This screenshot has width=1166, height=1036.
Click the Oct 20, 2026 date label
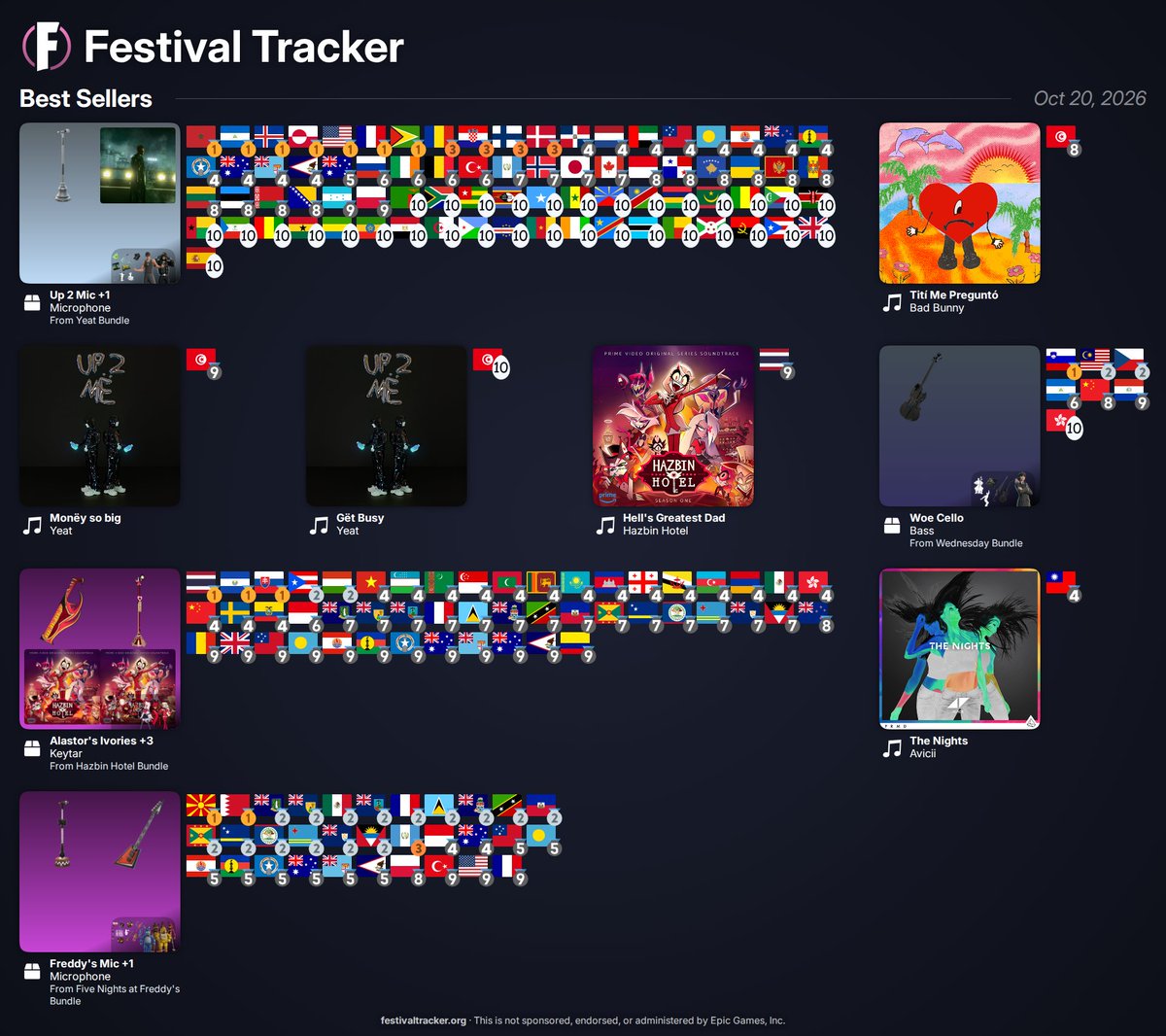click(x=1090, y=98)
